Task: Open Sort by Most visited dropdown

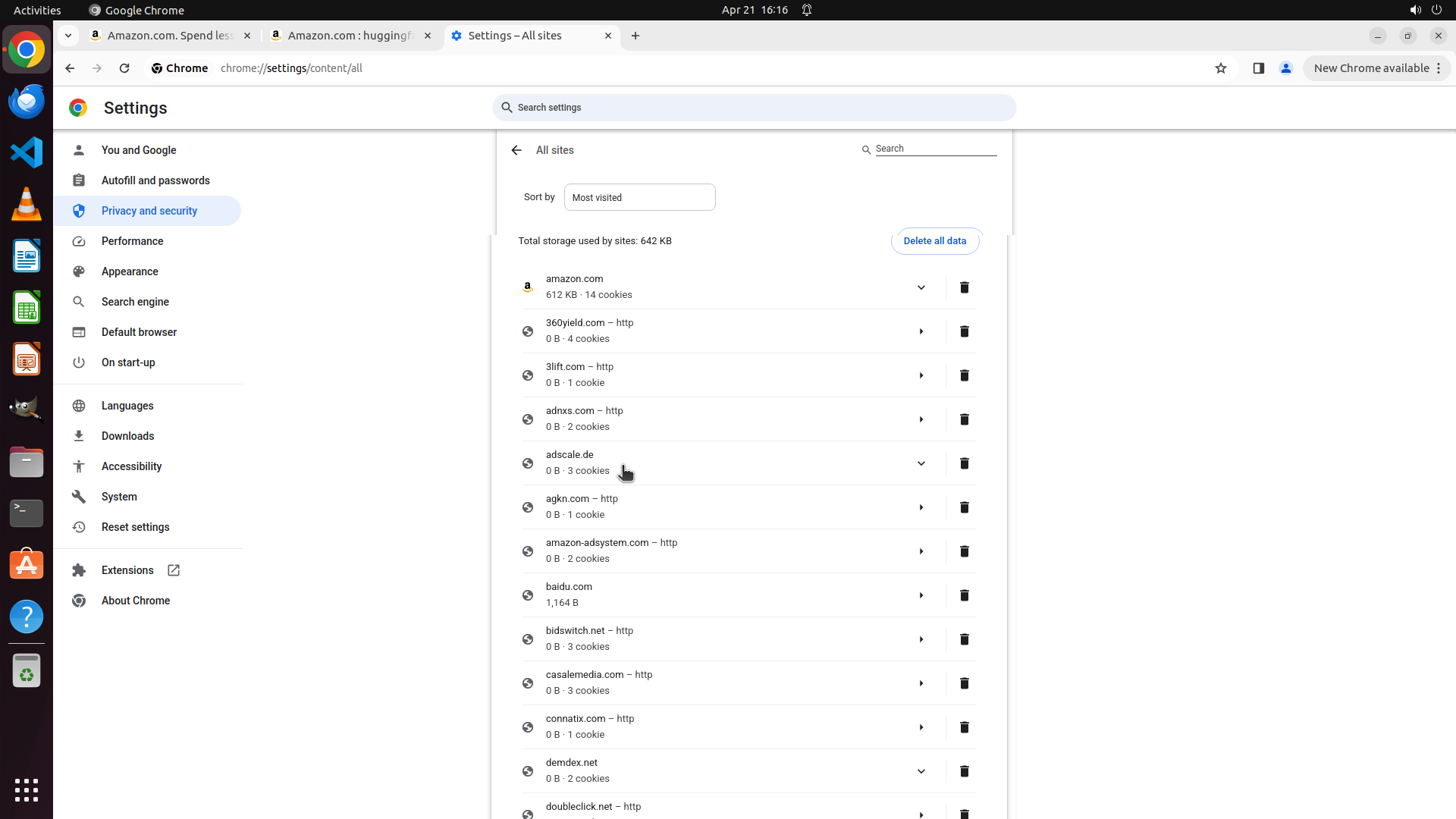Action: tap(639, 197)
